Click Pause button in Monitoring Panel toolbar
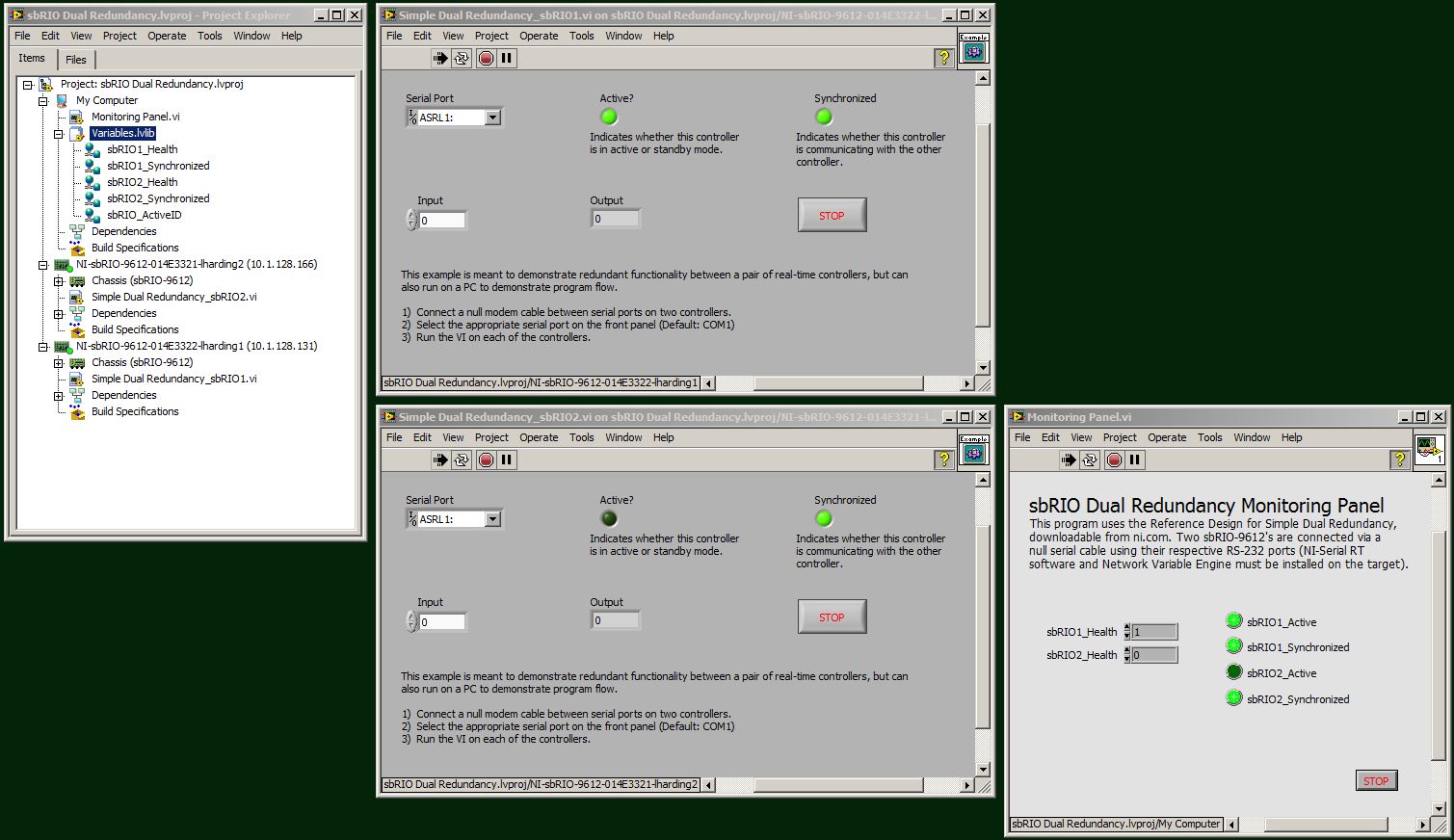This screenshot has width=1454, height=840. (x=1135, y=459)
